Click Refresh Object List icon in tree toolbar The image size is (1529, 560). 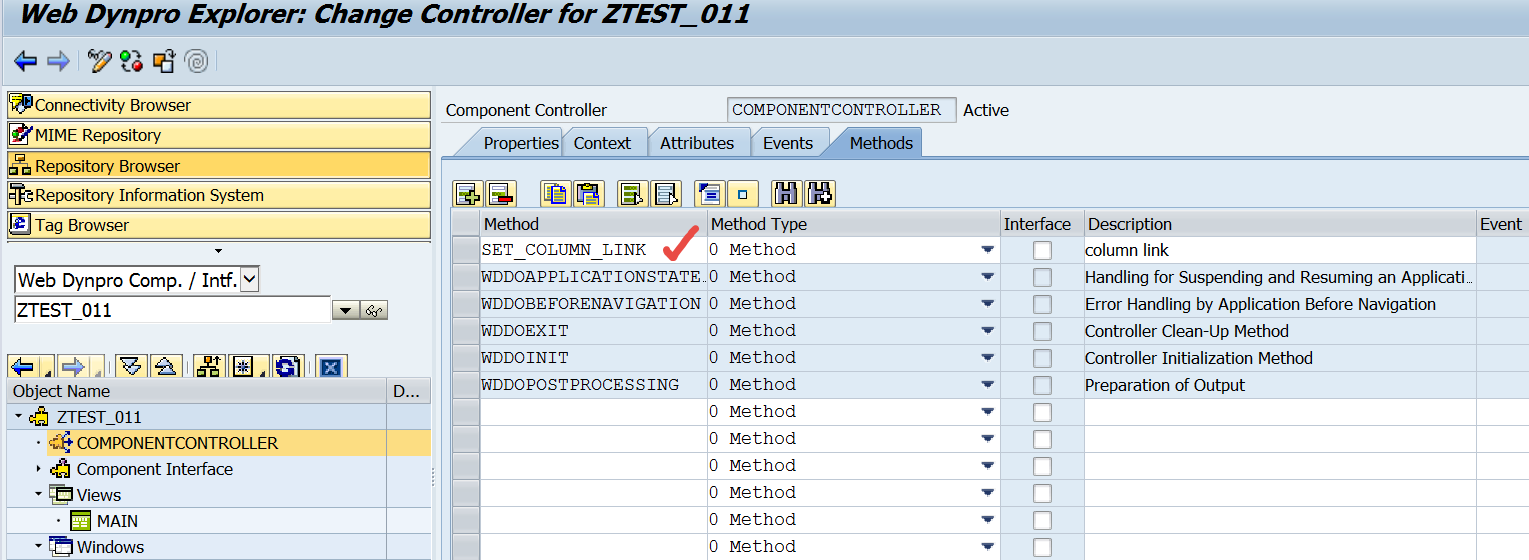[288, 367]
